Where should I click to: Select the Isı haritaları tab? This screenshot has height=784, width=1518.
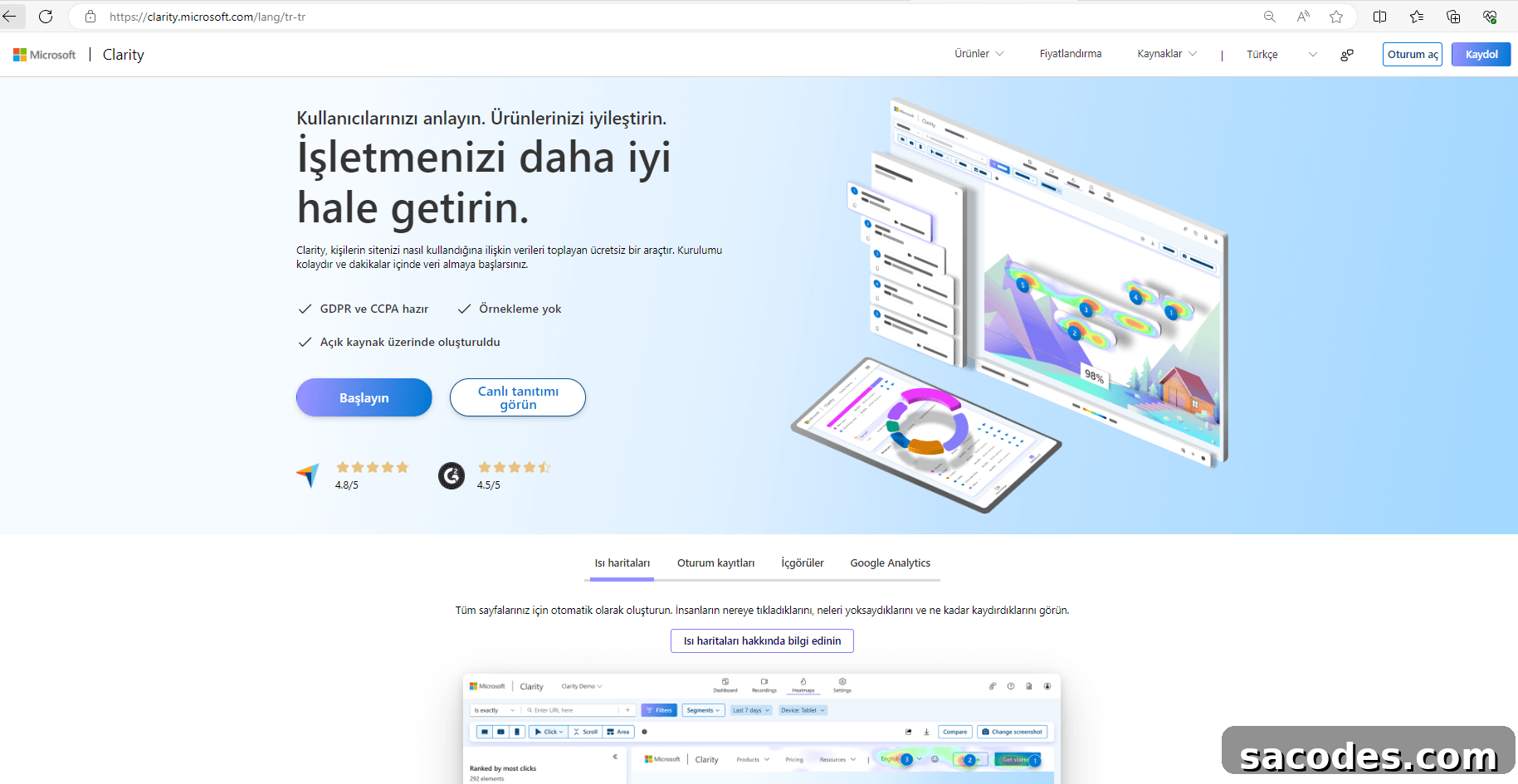pos(622,563)
